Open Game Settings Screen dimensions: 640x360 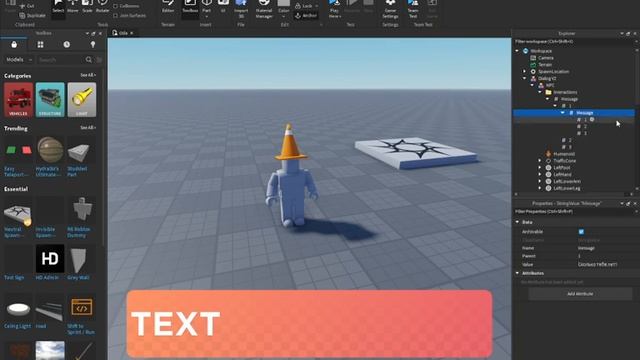tap(390, 8)
